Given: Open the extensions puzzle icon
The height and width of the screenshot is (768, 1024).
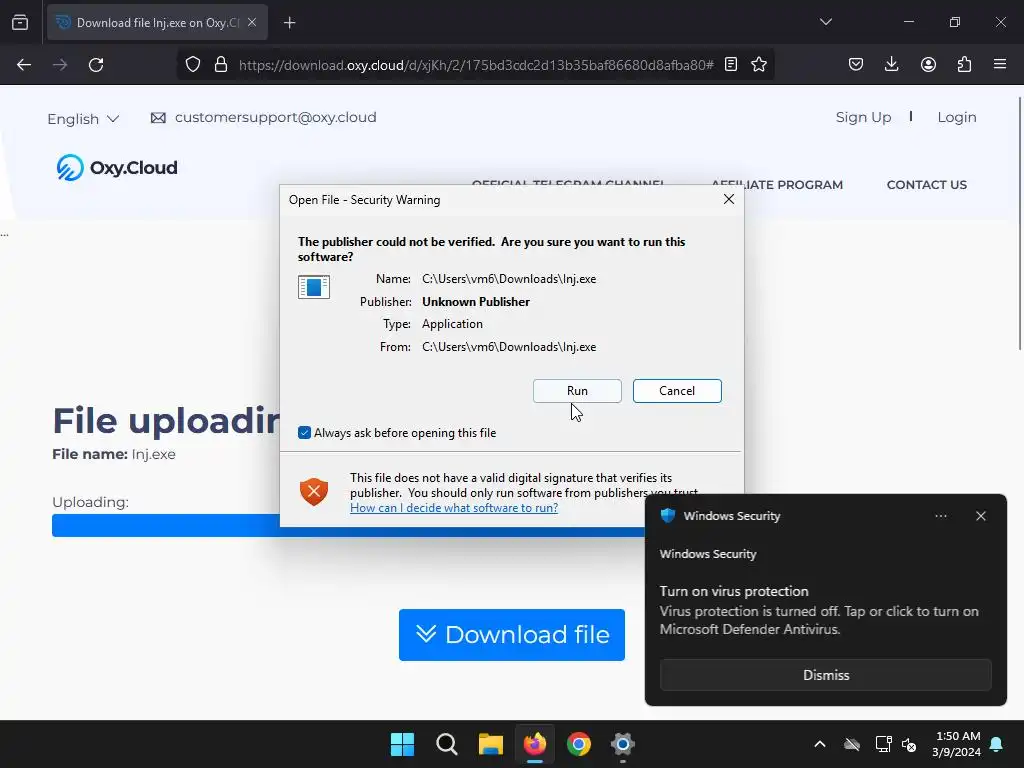Looking at the screenshot, I should tap(964, 65).
